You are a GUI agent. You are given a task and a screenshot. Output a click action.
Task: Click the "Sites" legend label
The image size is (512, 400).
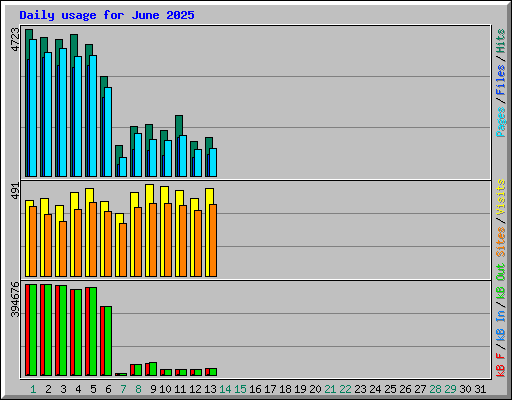(x=501, y=242)
